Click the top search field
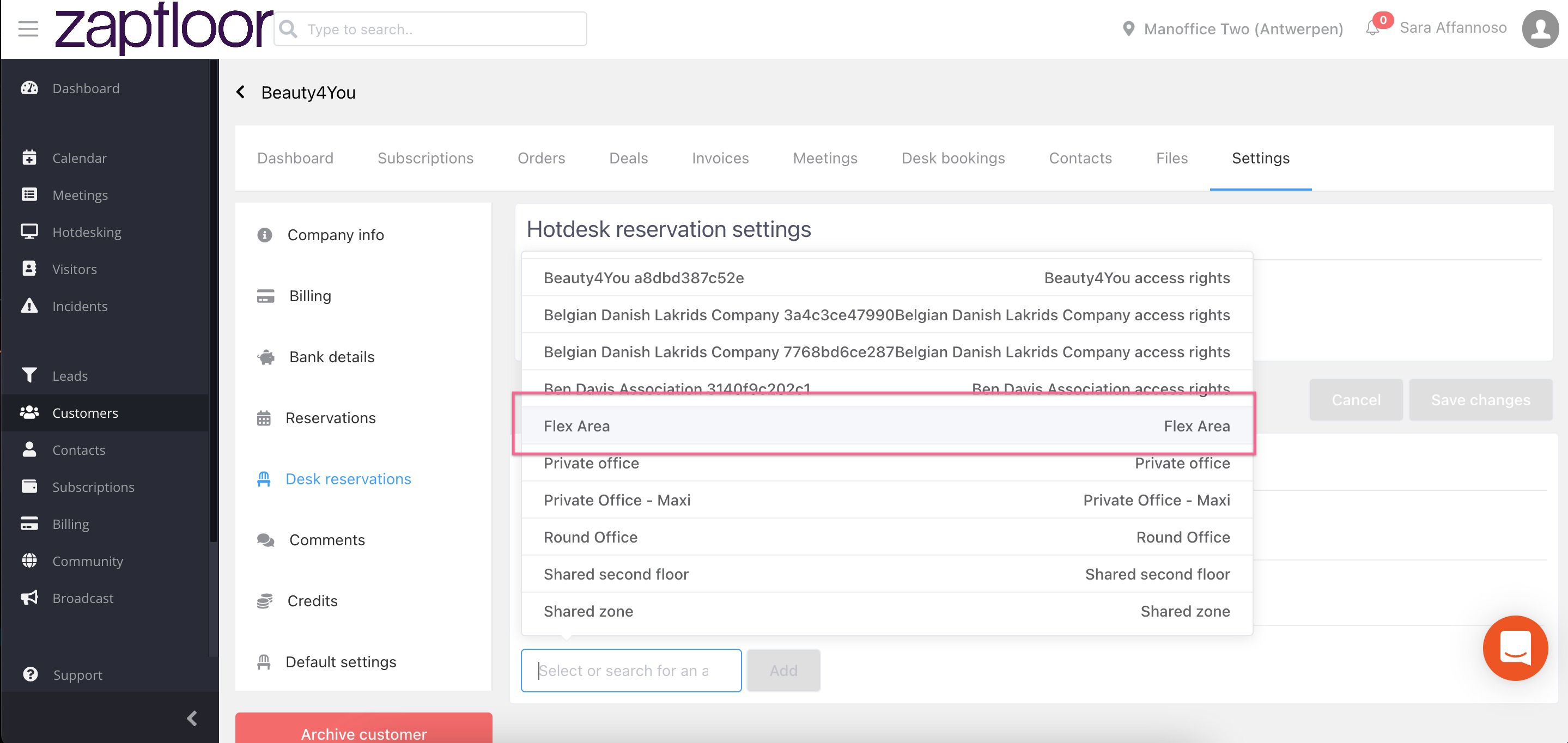Image resolution: width=1568 pixels, height=743 pixels. [430, 29]
